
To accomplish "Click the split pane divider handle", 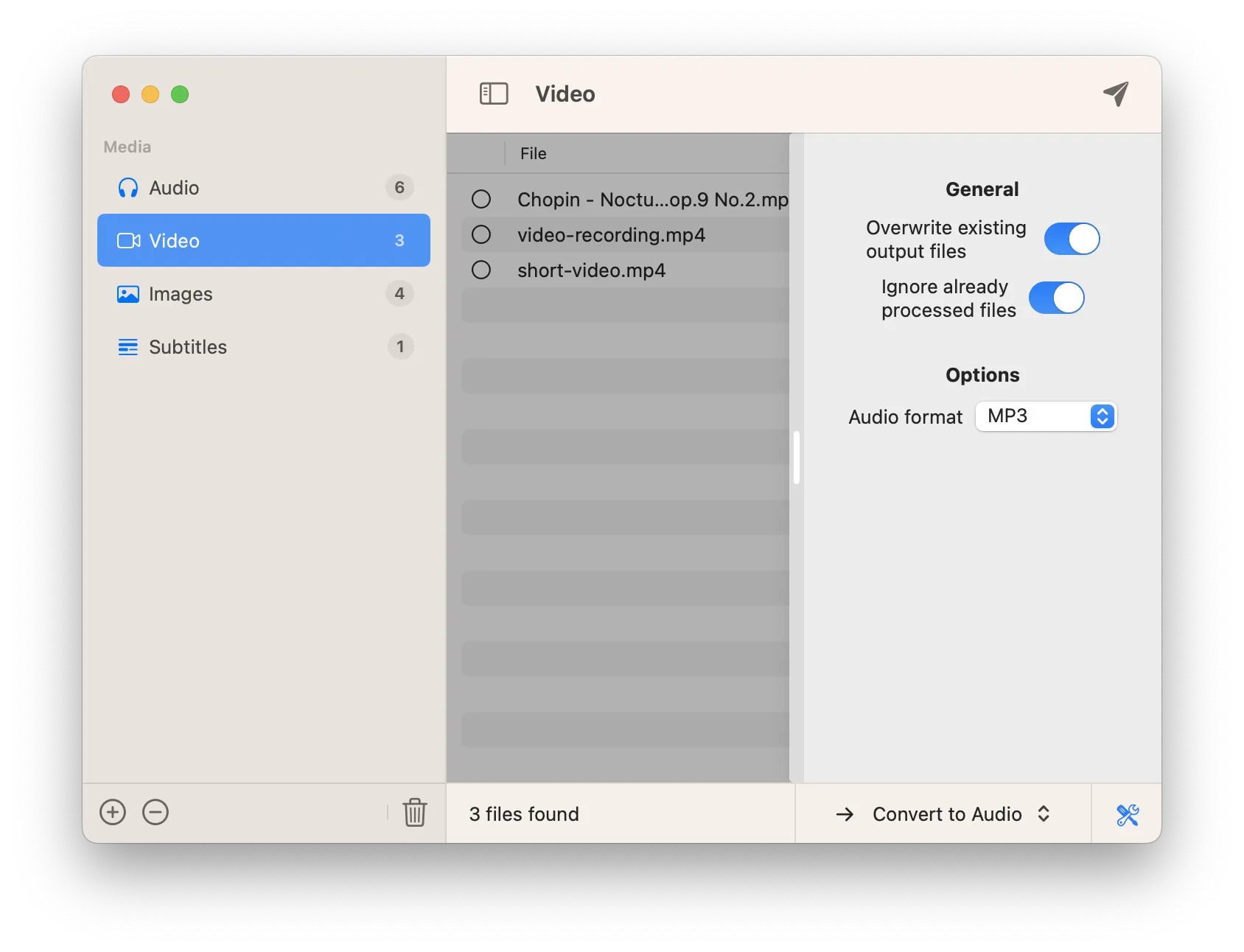I will (x=797, y=458).
